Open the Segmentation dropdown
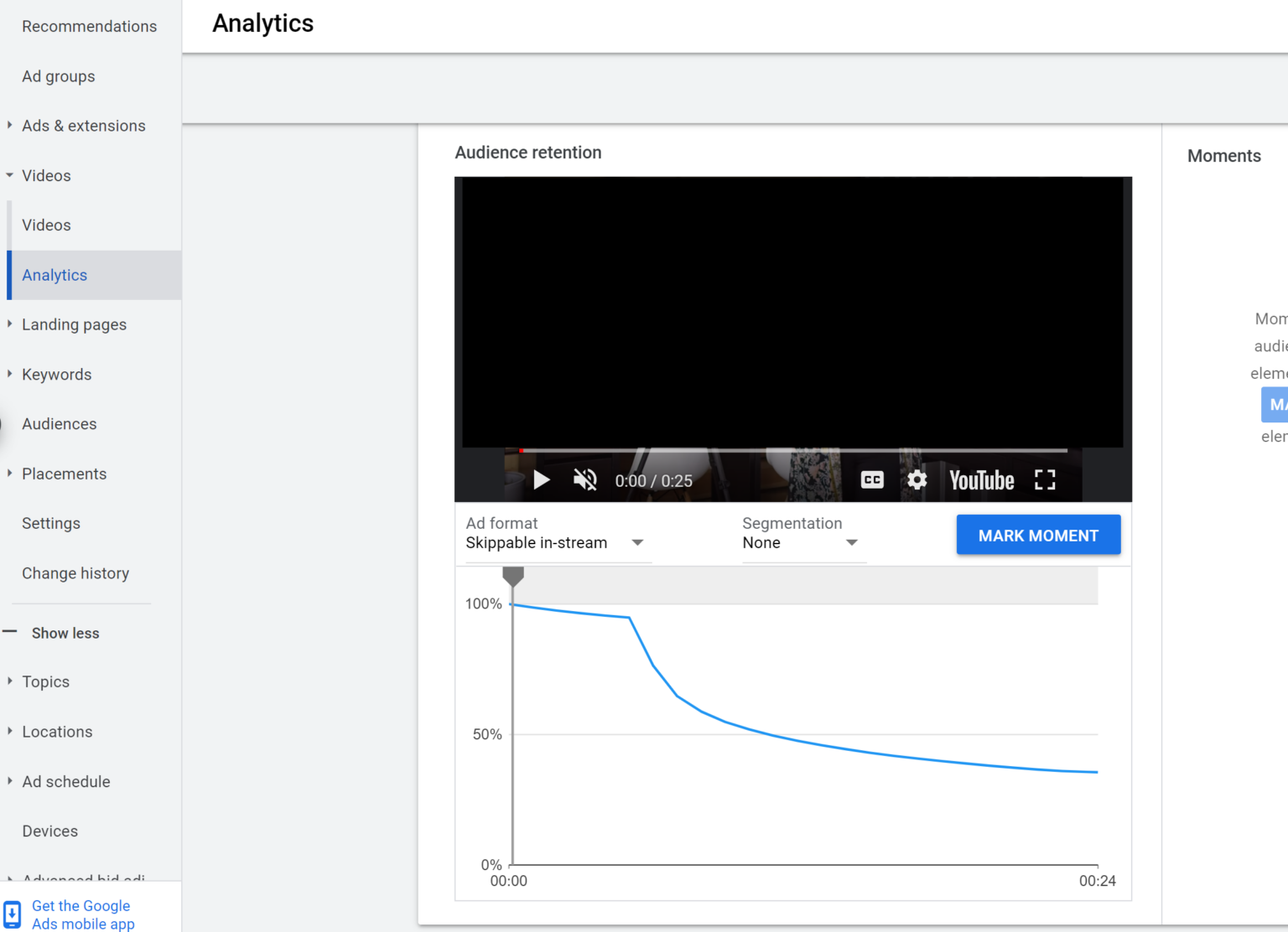Image resolution: width=1288 pixels, height=932 pixels. 852,542
